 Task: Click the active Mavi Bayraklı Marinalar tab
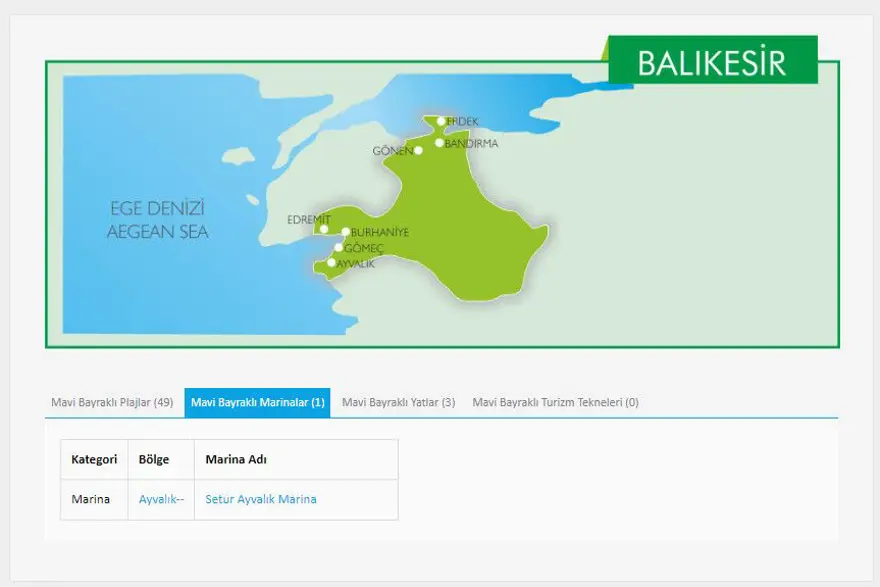pyautogui.click(x=258, y=403)
